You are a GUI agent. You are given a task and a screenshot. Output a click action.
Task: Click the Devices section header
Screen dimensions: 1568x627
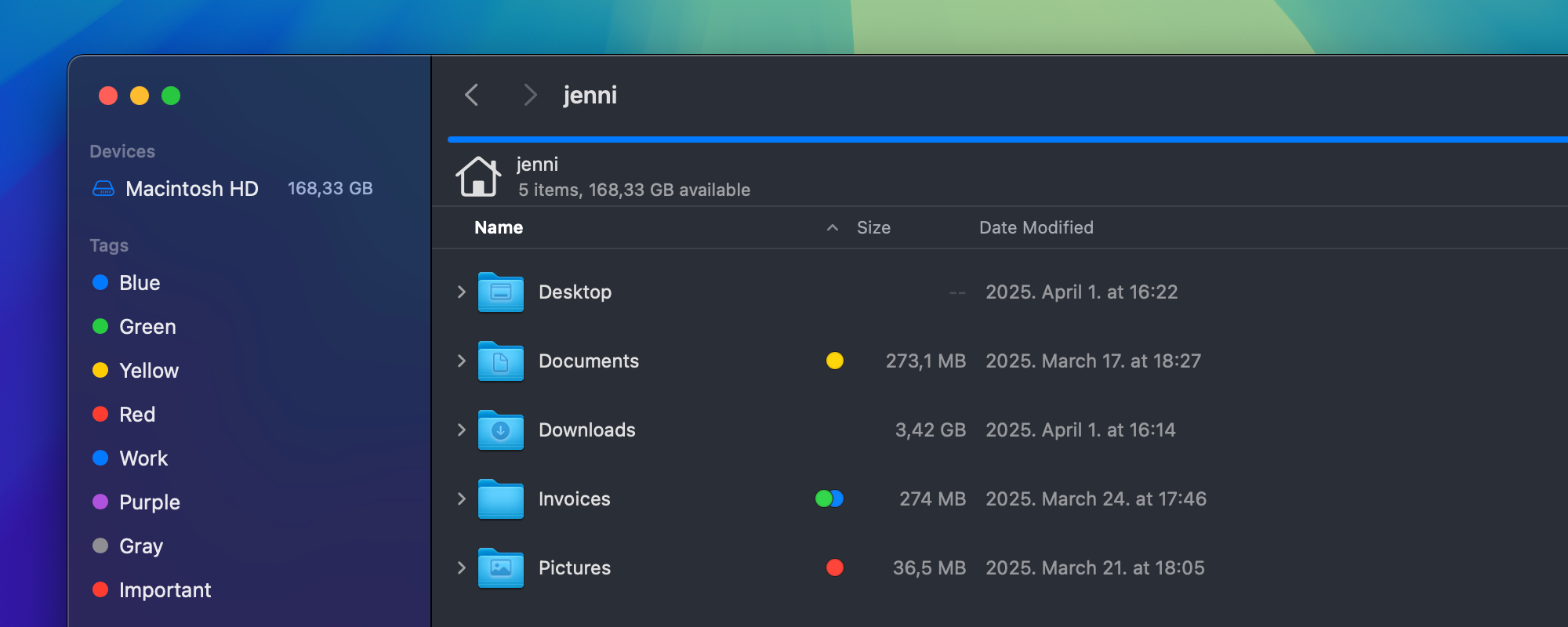click(122, 151)
